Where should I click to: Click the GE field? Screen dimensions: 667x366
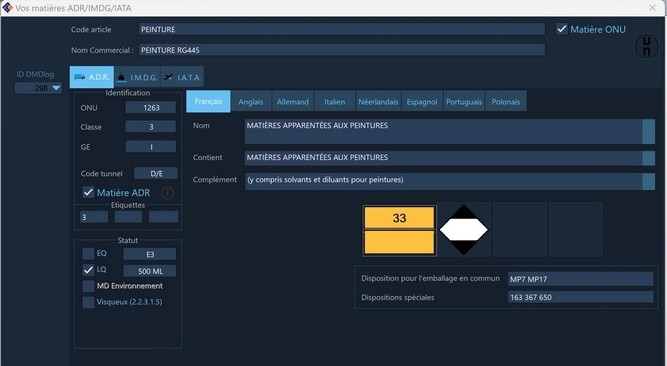[x=151, y=146]
